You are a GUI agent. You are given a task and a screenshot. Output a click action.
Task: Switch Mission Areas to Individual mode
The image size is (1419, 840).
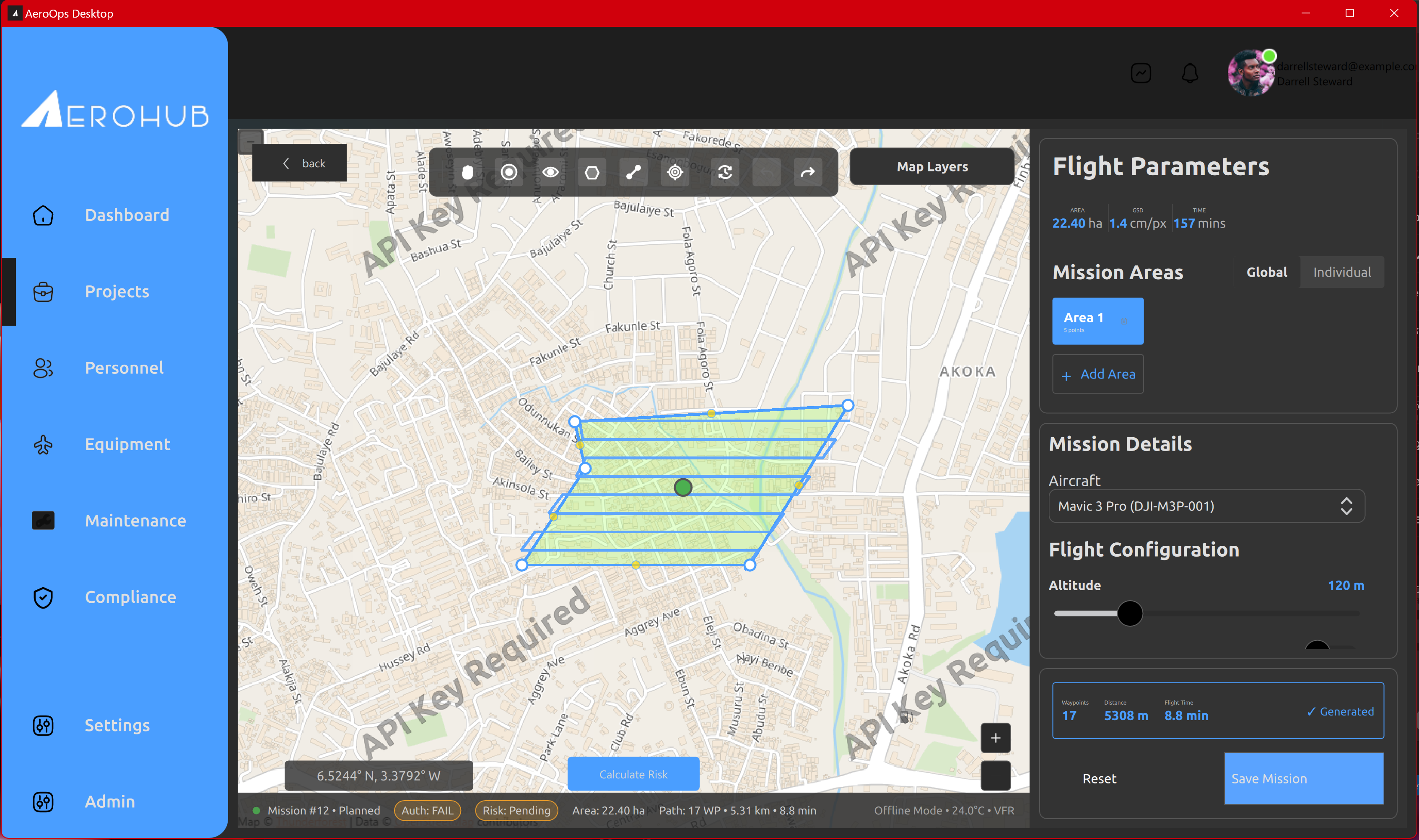(x=1341, y=272)
